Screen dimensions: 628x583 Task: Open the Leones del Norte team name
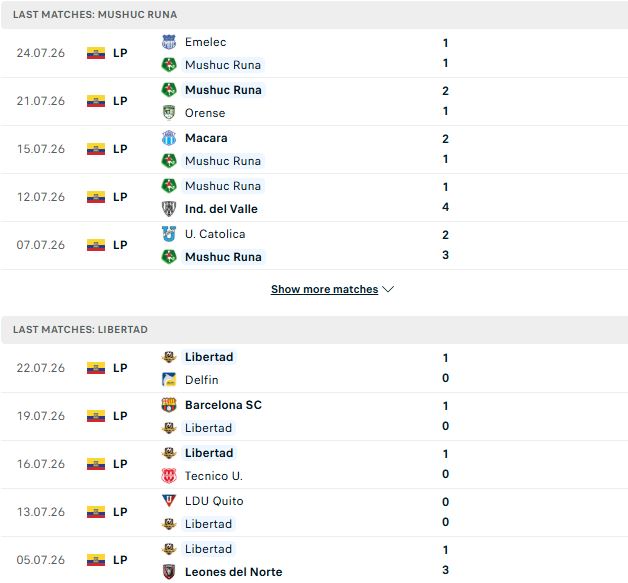click(233, 572)
